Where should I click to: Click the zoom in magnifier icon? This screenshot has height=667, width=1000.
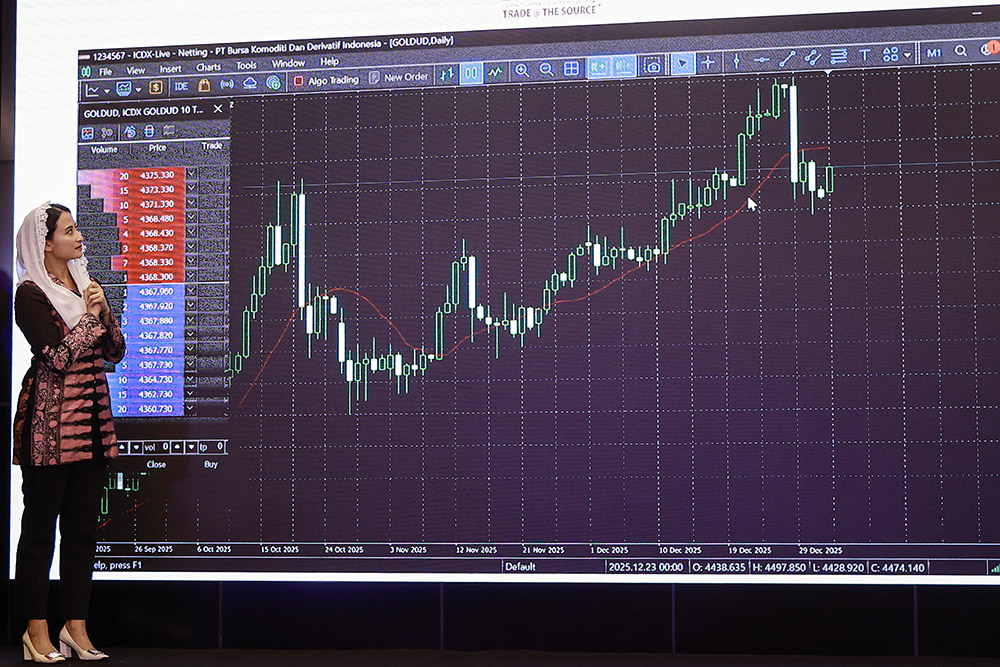[521, 70]
